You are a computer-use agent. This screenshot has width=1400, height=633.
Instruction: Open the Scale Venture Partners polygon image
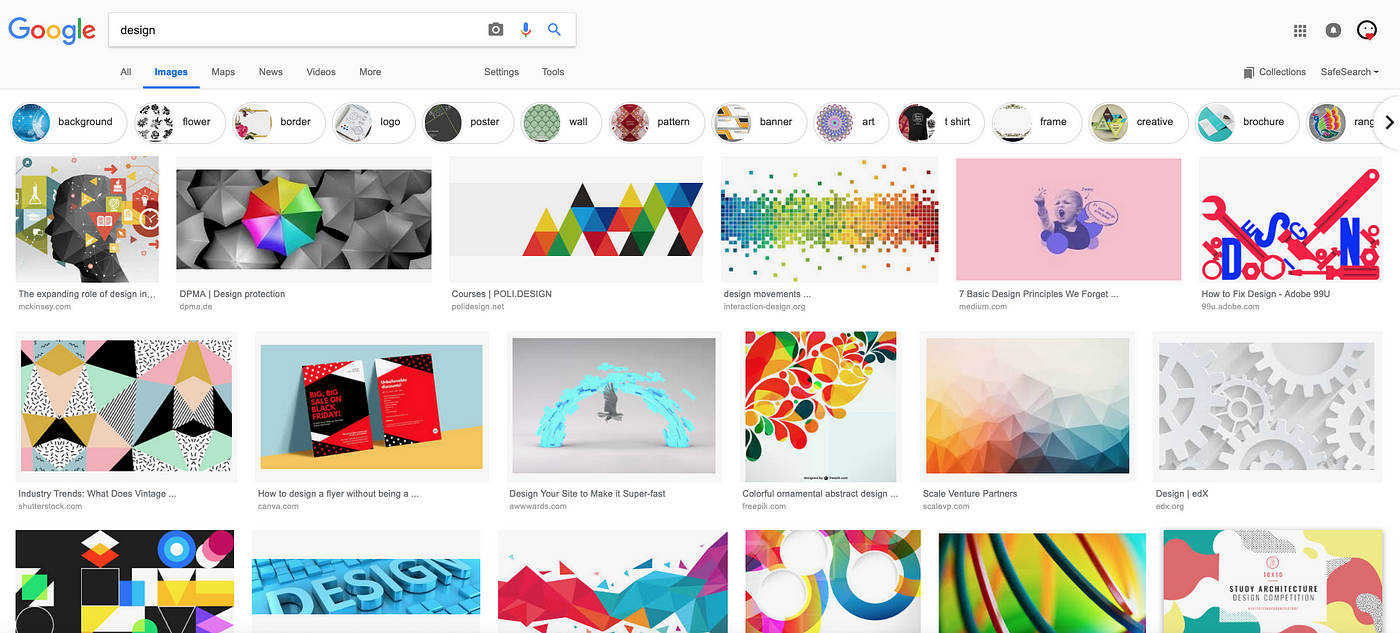(1027, 406)
